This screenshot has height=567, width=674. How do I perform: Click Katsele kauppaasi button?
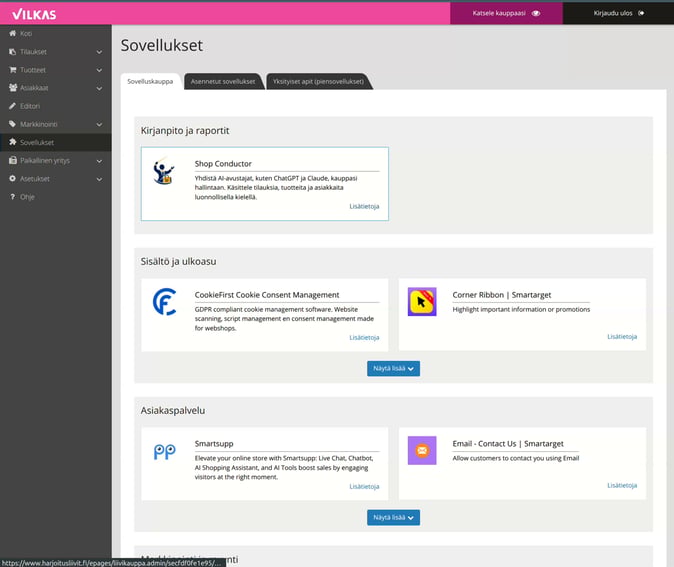coord(506,13)
